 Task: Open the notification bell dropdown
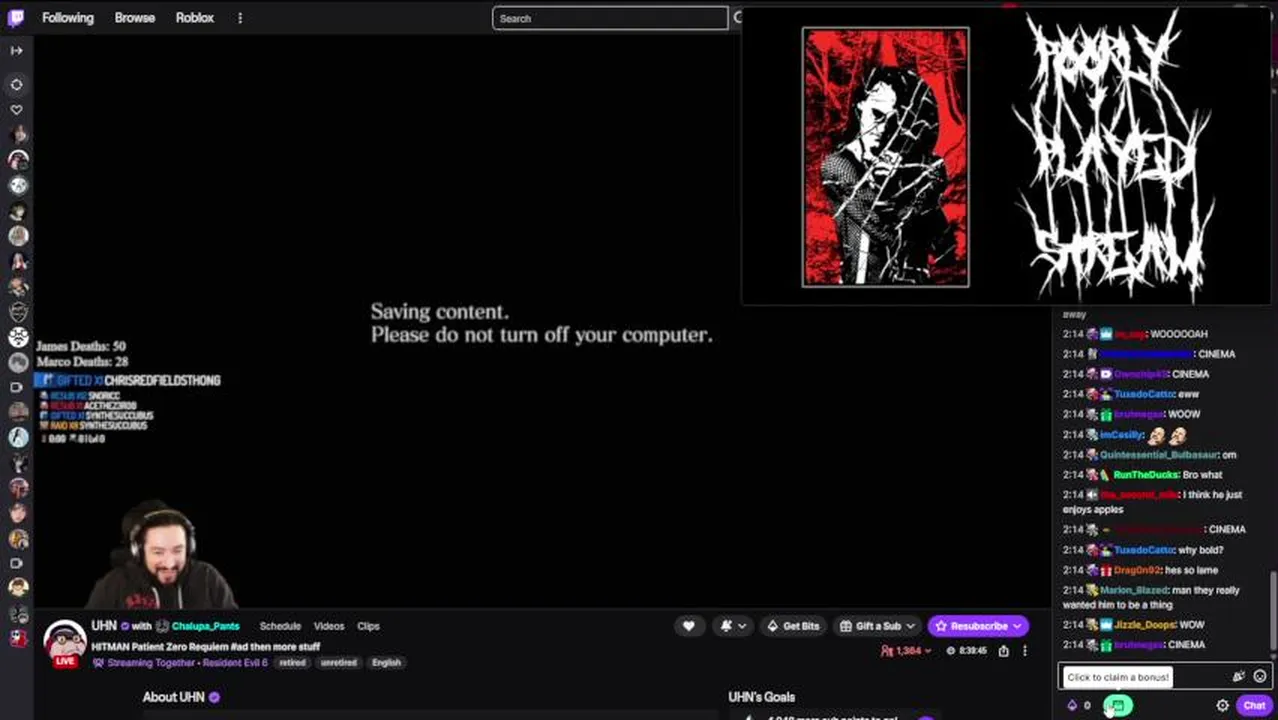(733, 626)
